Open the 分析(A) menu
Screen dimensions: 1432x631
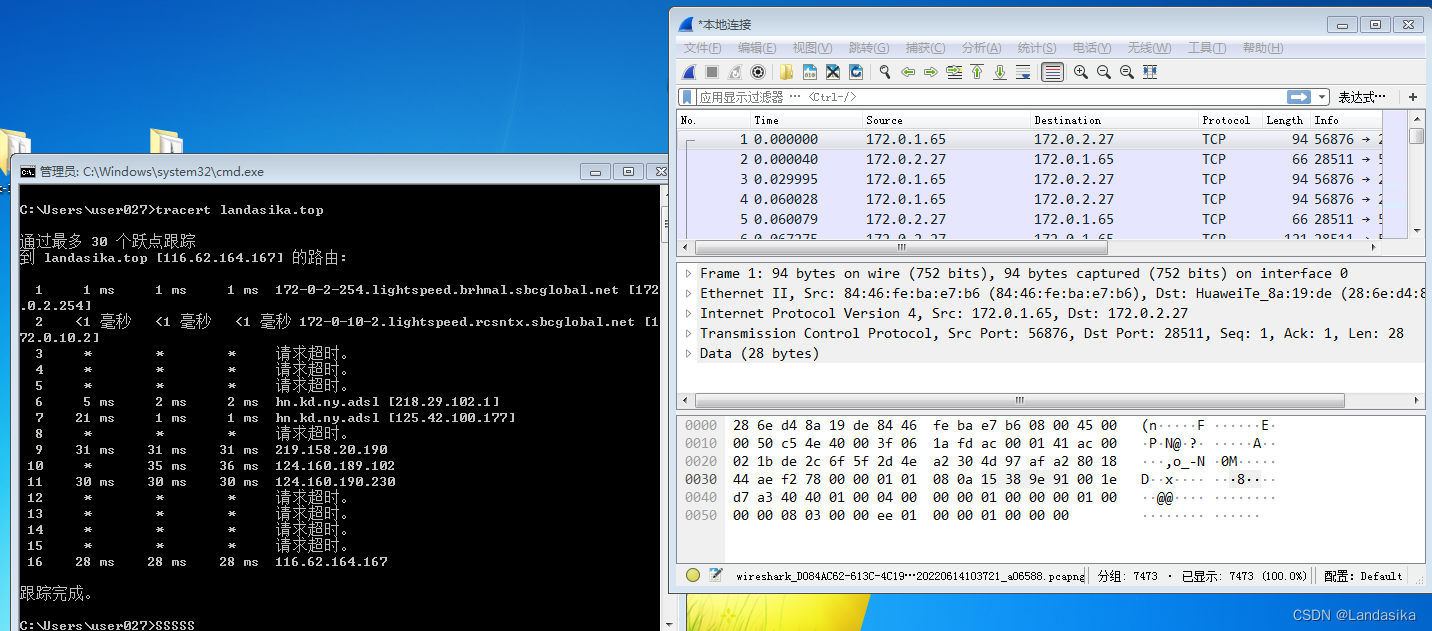click(981, 48)
